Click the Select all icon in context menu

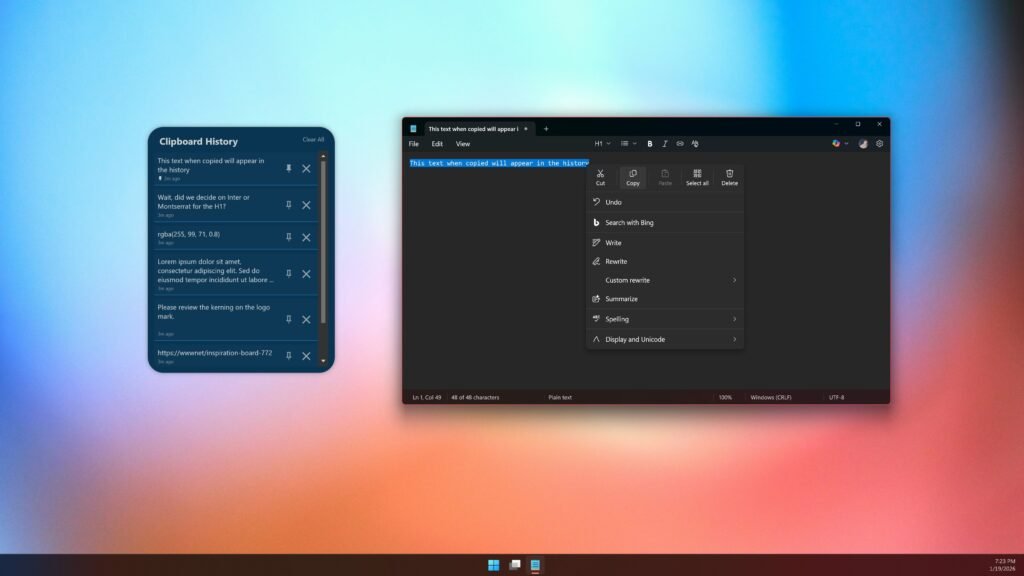697,177
